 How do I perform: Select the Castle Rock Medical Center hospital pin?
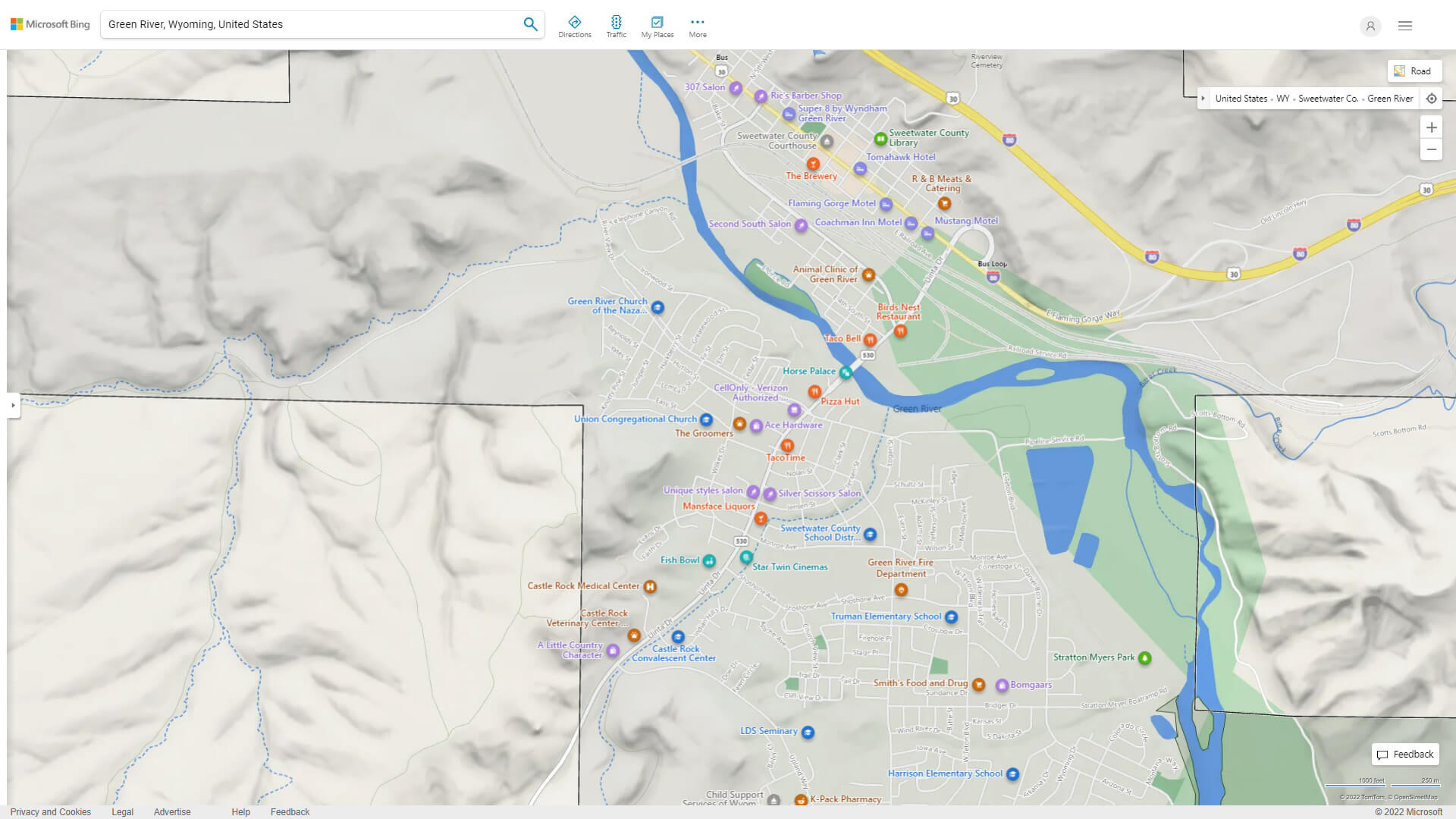pos(650,586)
